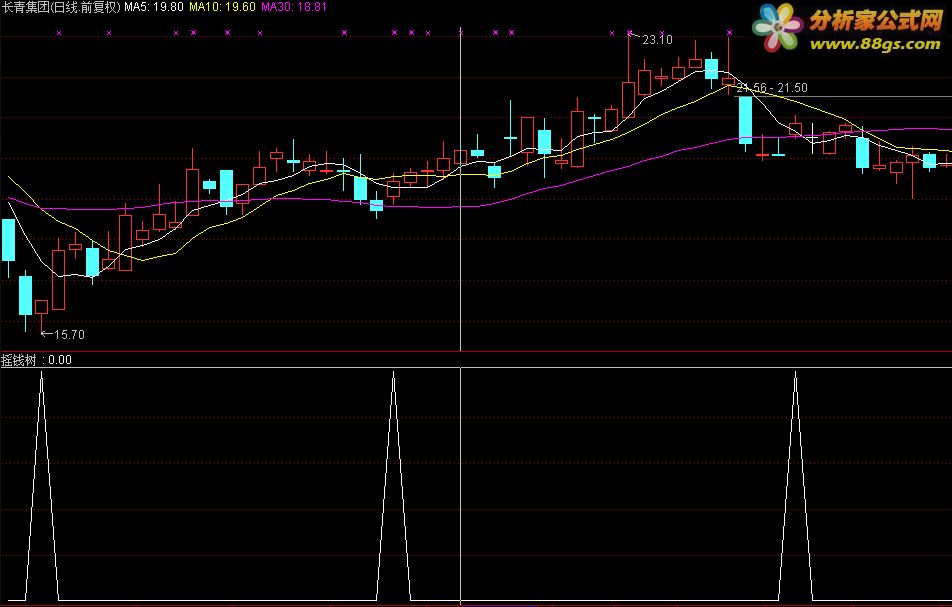Click the 21.56 - 21.50 price range label
The height and width of the screenshot is (607, 952).
(772, 88)
